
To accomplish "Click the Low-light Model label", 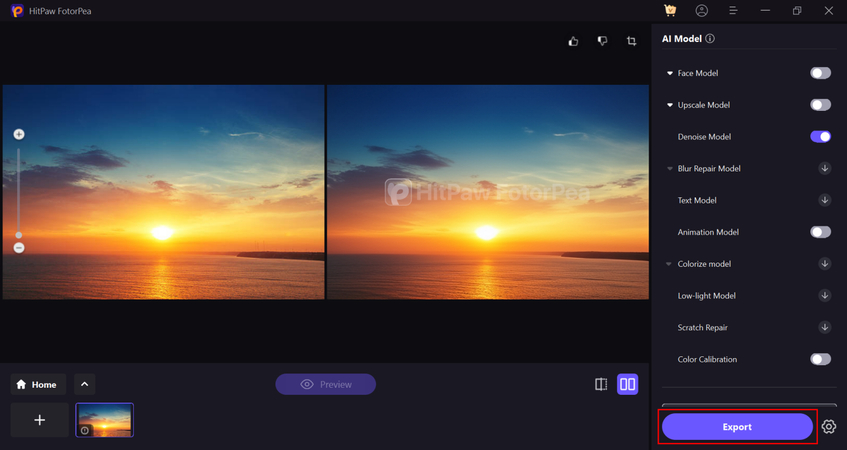I will 707,296.
